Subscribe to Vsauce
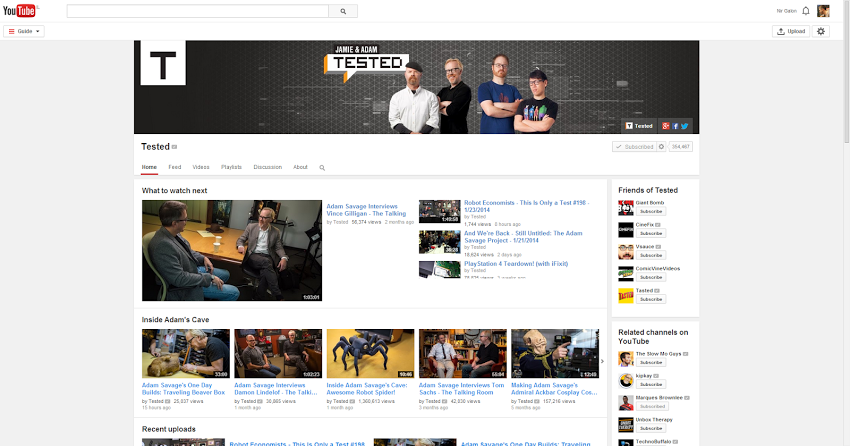The height and width of the screenshot is (446, 850). (x=651, y=255)
